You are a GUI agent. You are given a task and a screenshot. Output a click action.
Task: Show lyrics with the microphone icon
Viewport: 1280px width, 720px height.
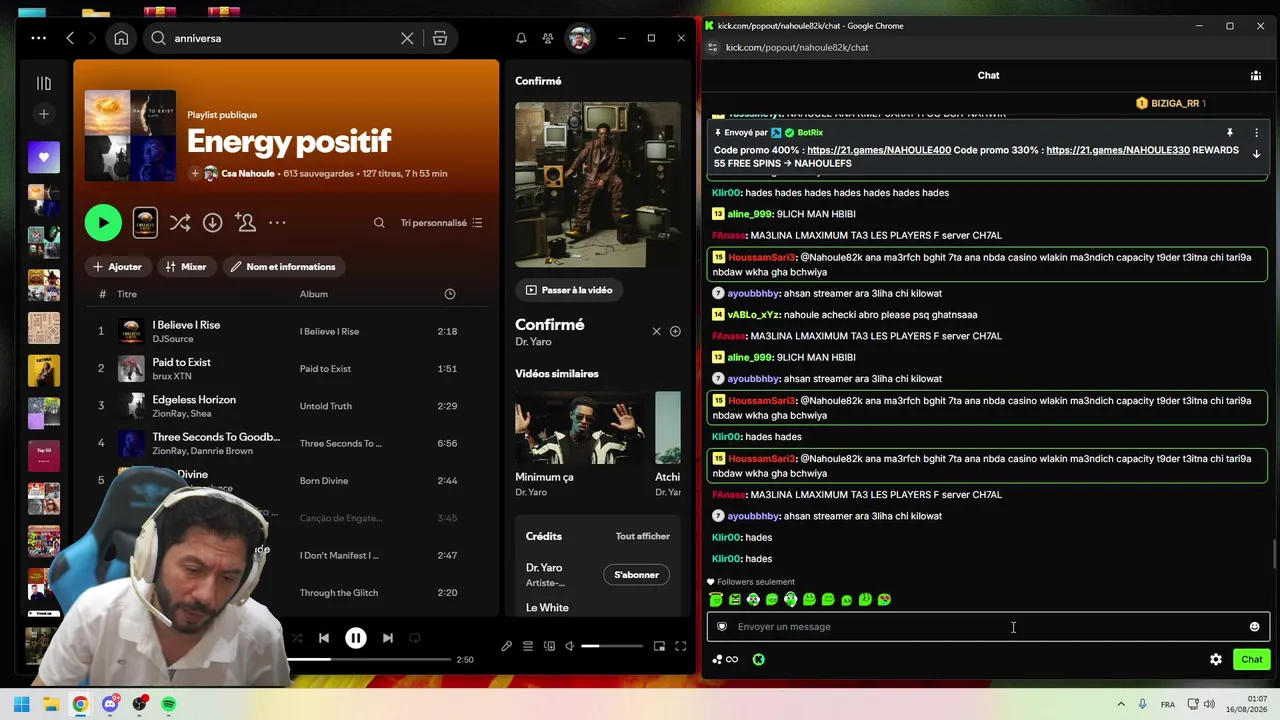pyautogui.click(x=507, y=646)
